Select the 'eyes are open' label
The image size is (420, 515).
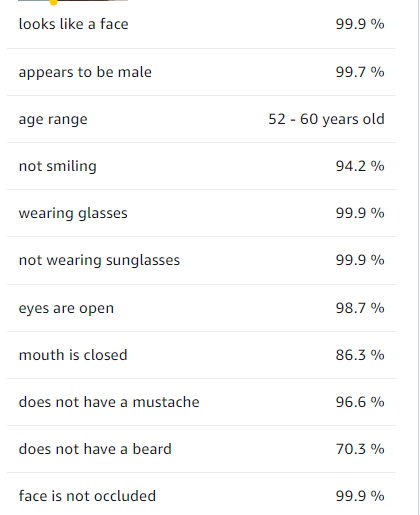[x=66, y=308]
